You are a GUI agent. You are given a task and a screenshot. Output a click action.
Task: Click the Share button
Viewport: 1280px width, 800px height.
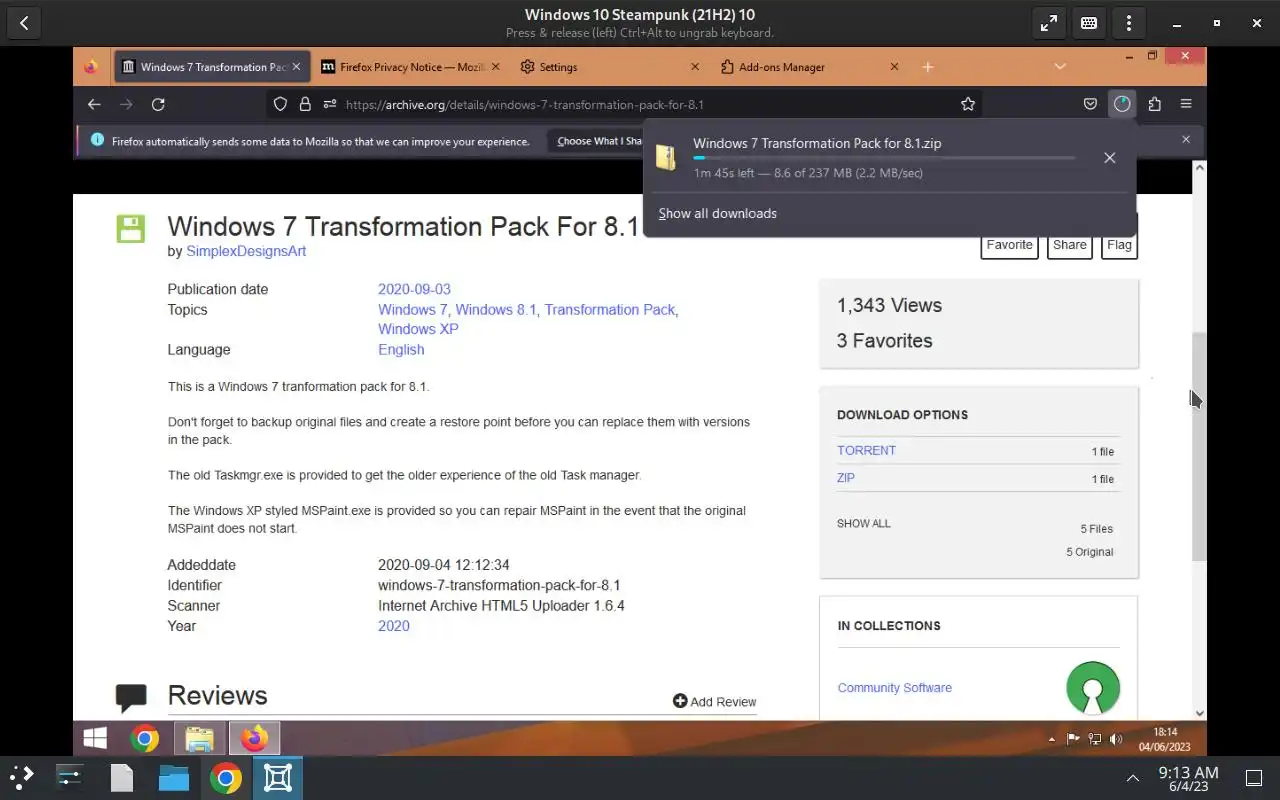click(1069, 245)
